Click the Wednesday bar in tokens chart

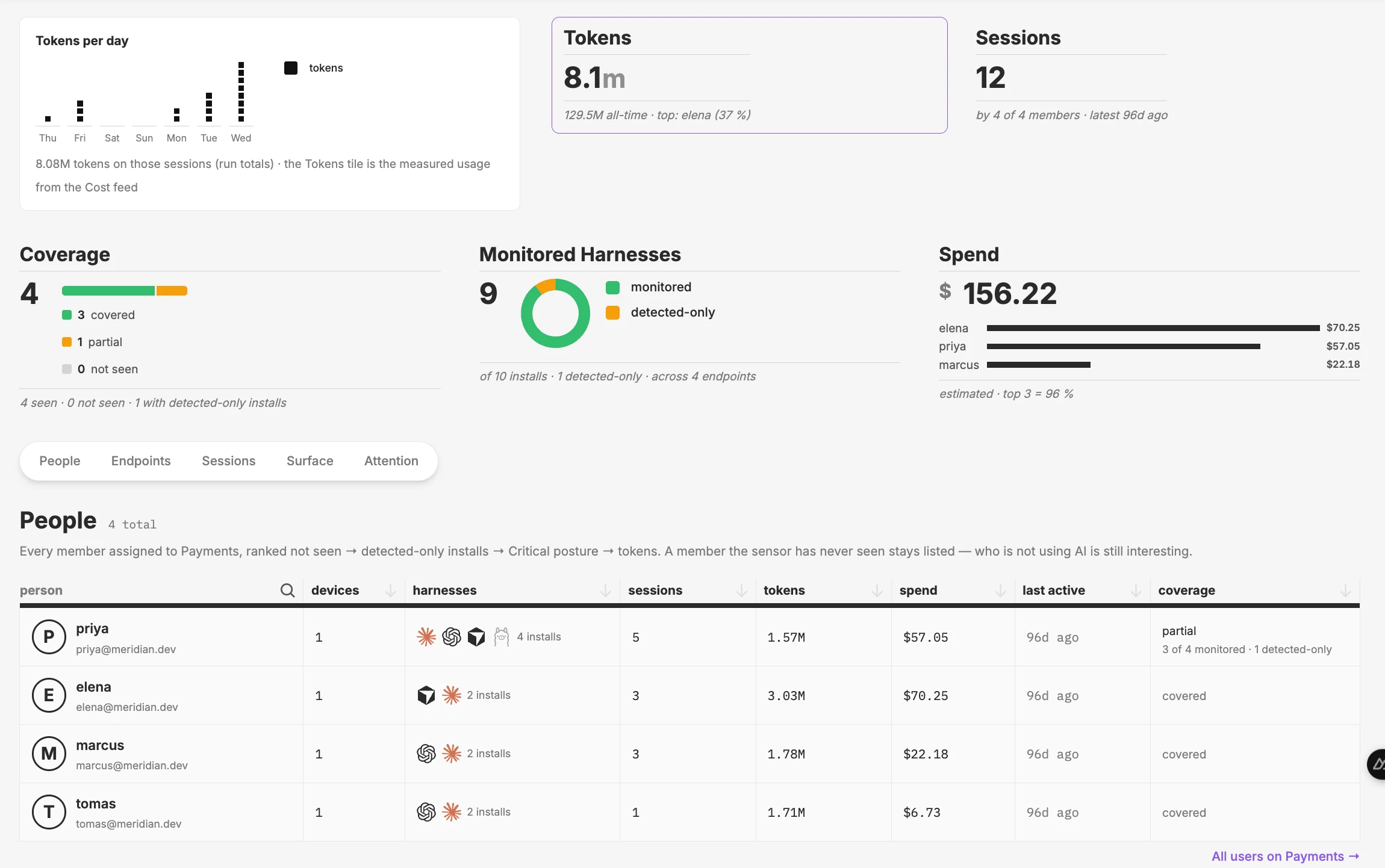coord(241,91)
